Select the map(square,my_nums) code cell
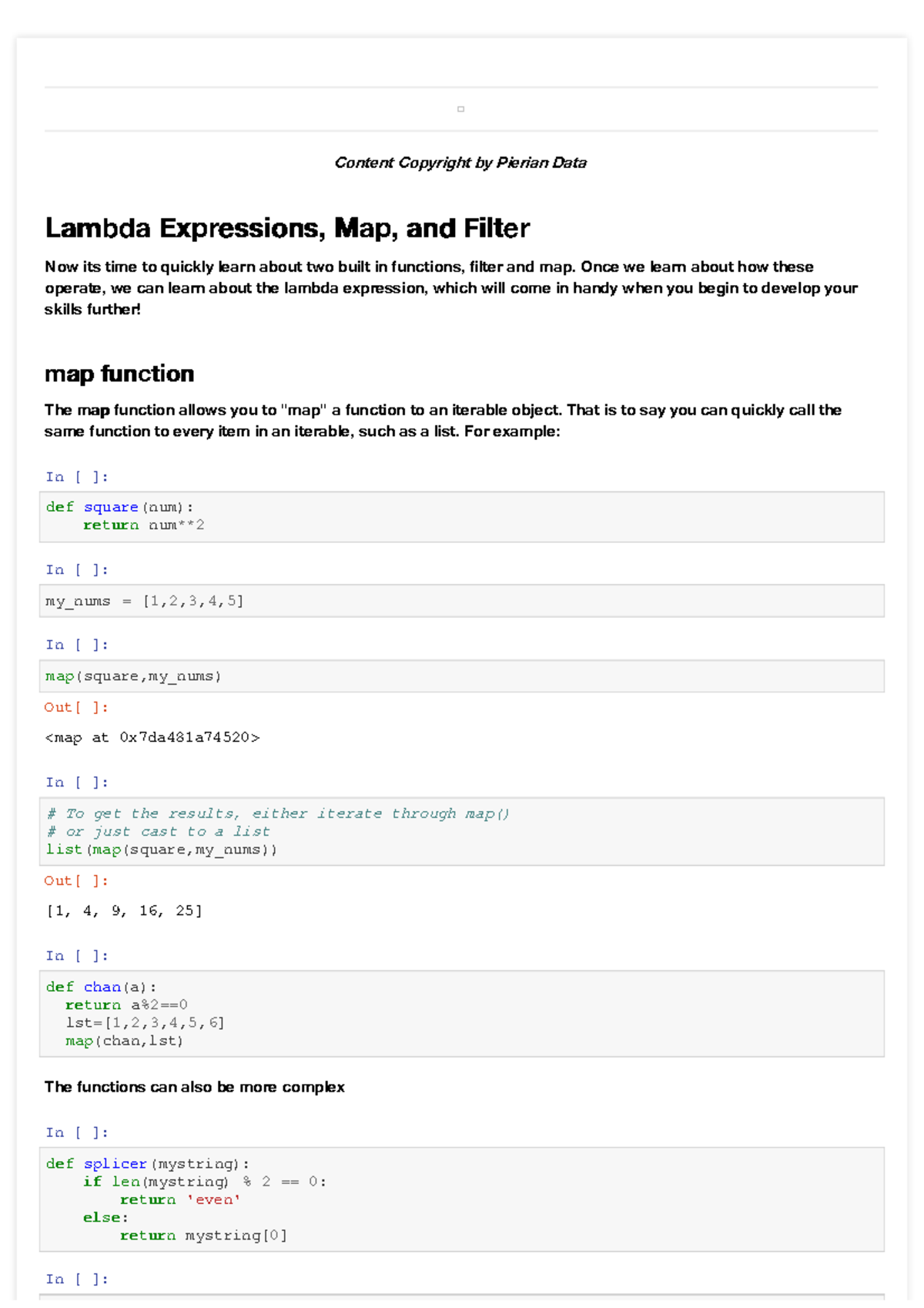Viewport: 924px width, 1308px height. pyautogui.click(x=462, y=676)
